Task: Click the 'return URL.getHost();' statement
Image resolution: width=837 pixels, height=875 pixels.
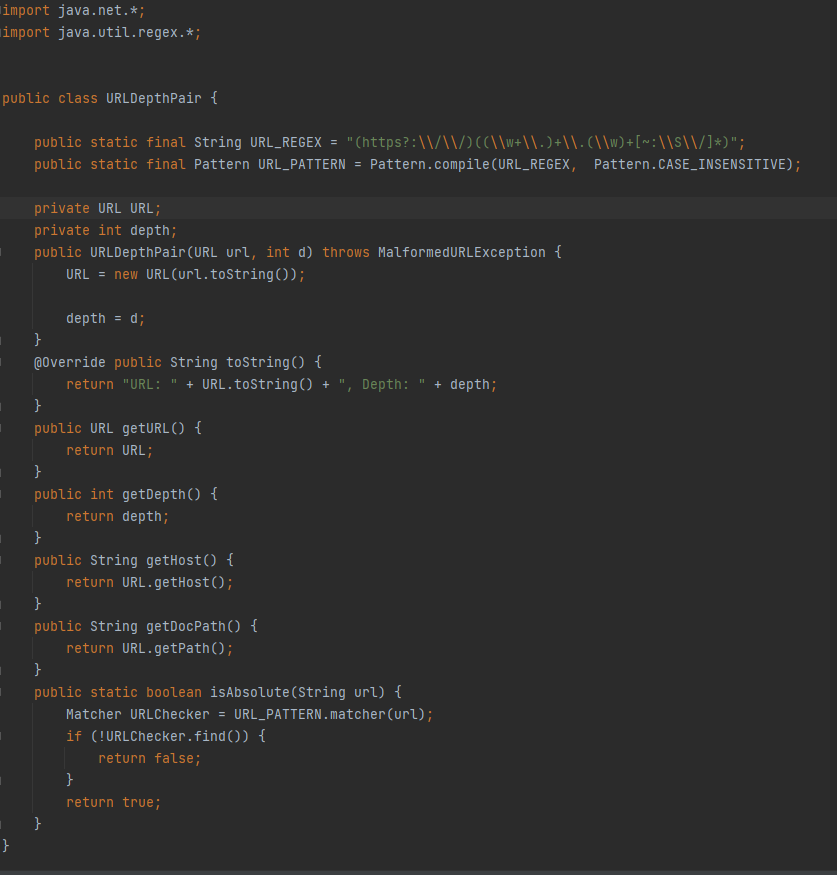Action: click(150, 583)
